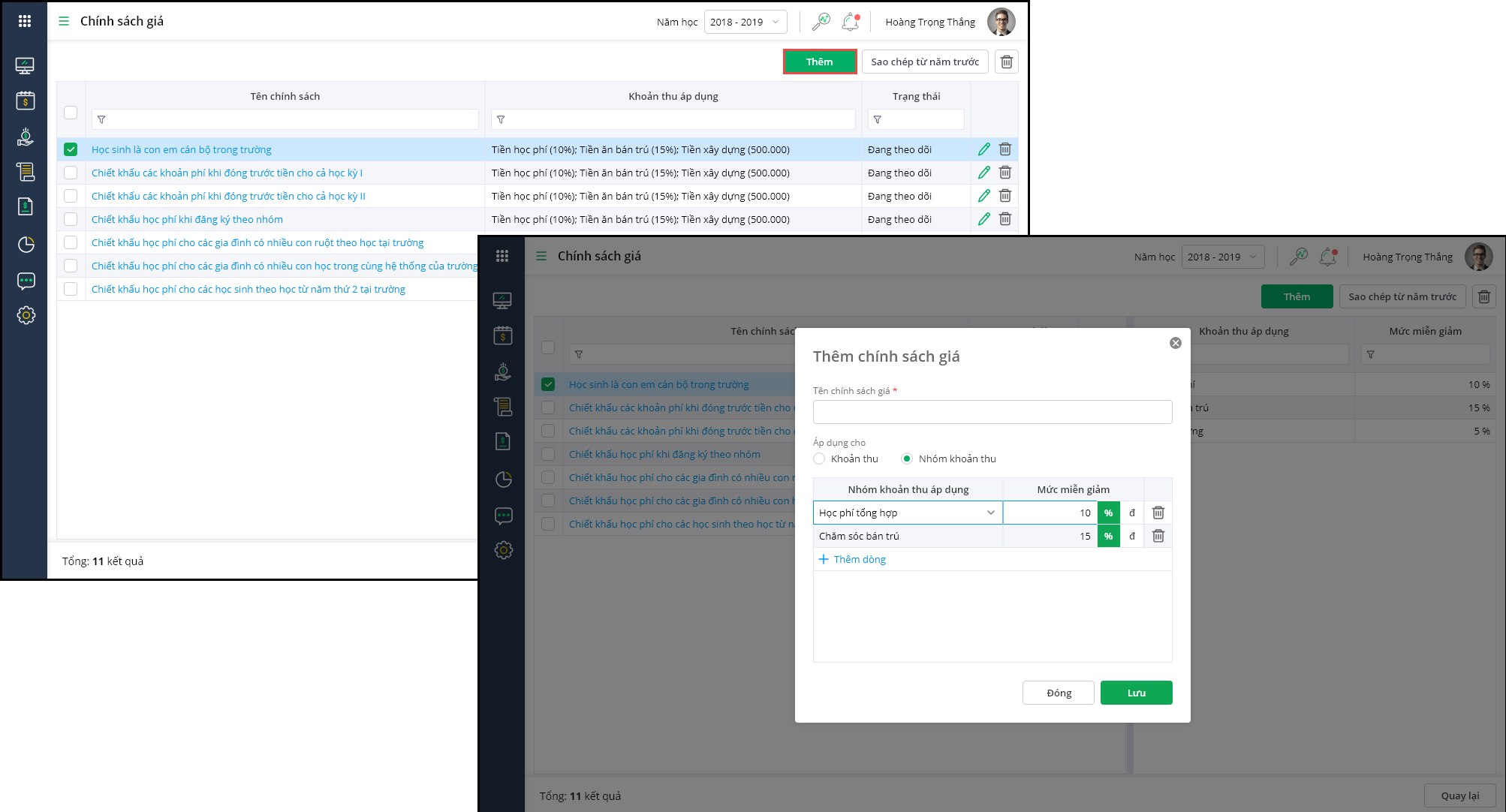Switch Học phí tổng hợp discount to đ unit

[x=1131, y=513]
